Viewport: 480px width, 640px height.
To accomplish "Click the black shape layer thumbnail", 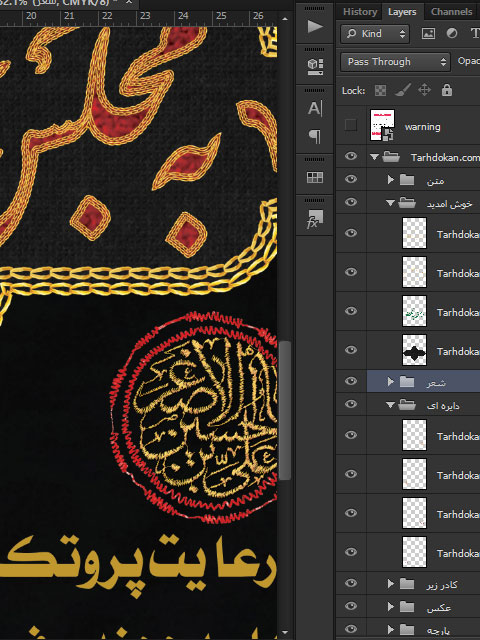I will coord(414,350).
